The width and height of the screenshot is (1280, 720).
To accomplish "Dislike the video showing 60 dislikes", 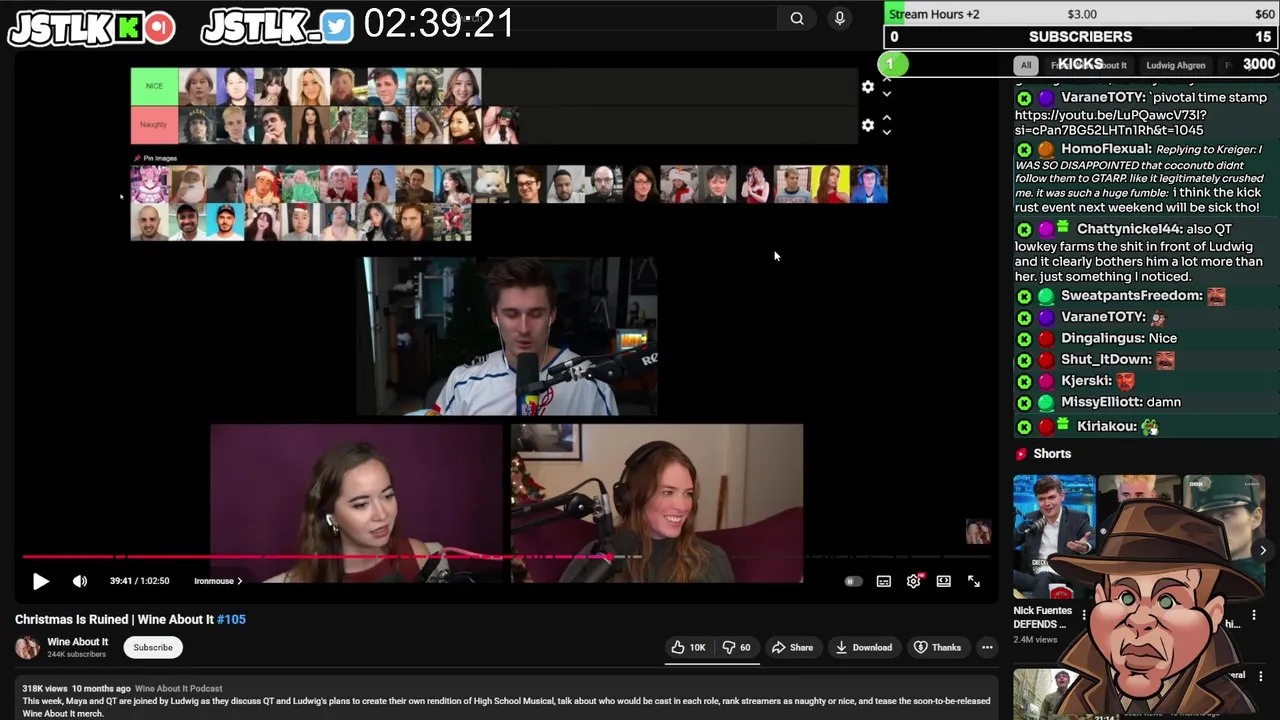I will tap(737, 647).
